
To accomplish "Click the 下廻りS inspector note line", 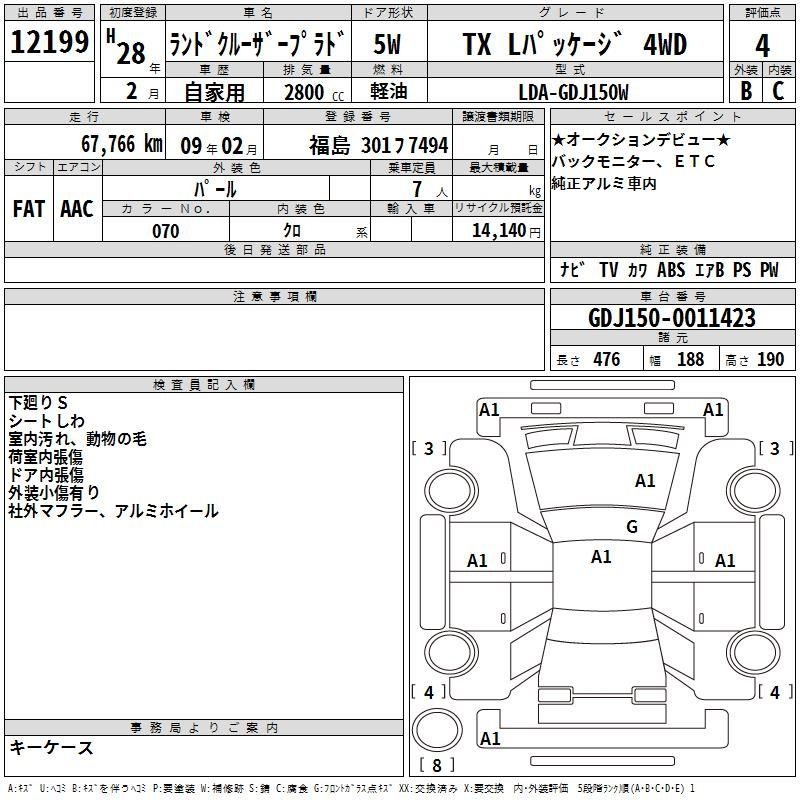I will coord(38,403).
